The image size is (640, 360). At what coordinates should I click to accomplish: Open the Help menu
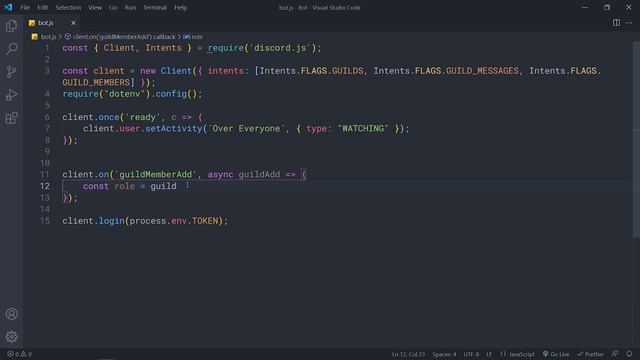(180, 7)
